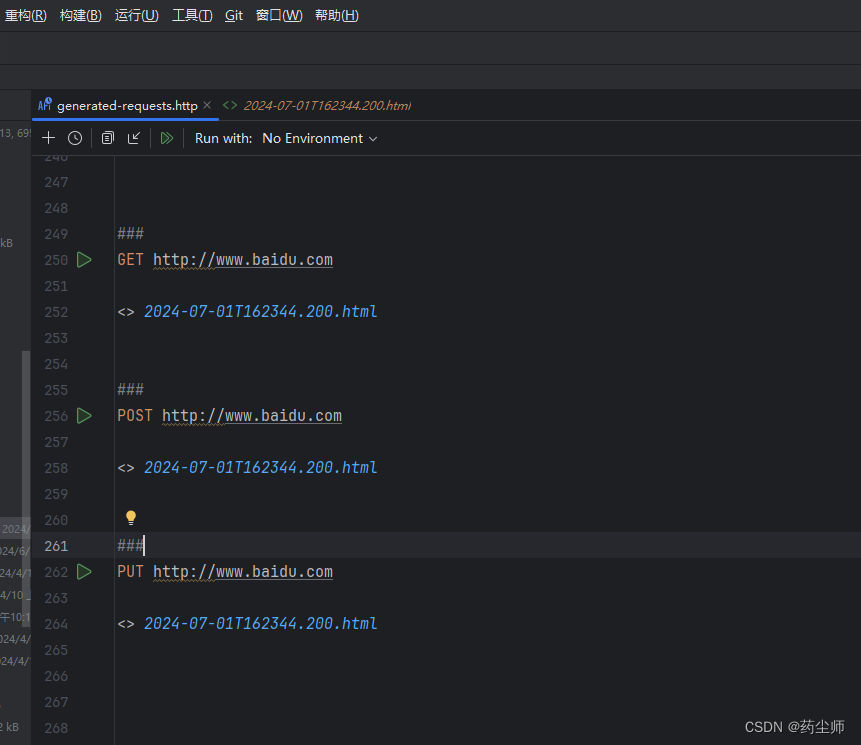Screen dimensions: 861x745
Task: Open the response file link below POST
Action: pos(260,467)
